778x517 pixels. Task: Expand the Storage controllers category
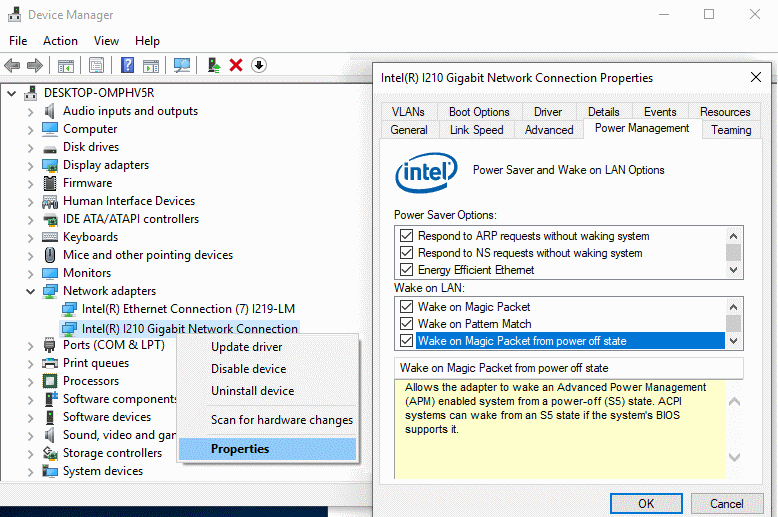30,454
